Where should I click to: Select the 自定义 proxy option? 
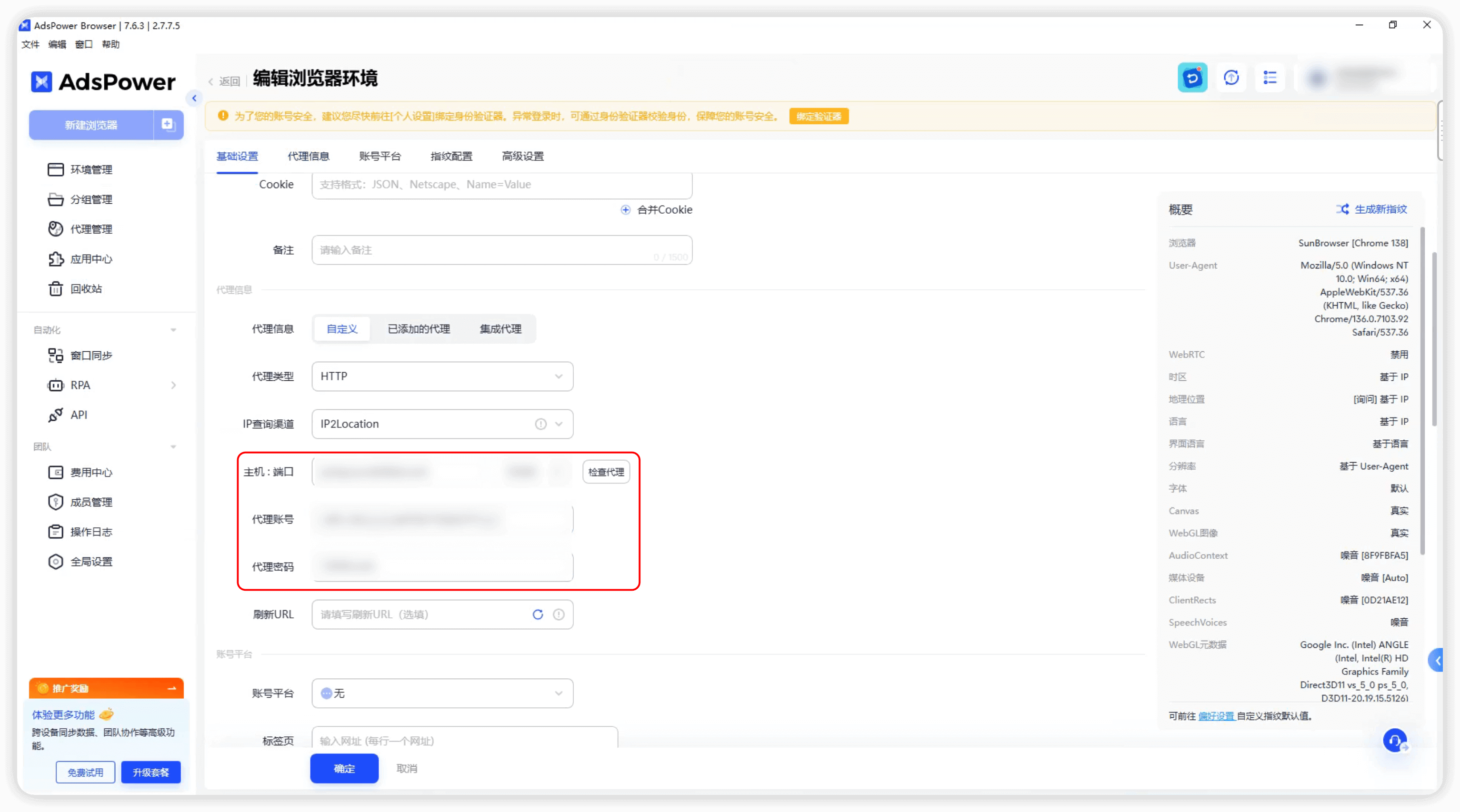tap(342, 328)
